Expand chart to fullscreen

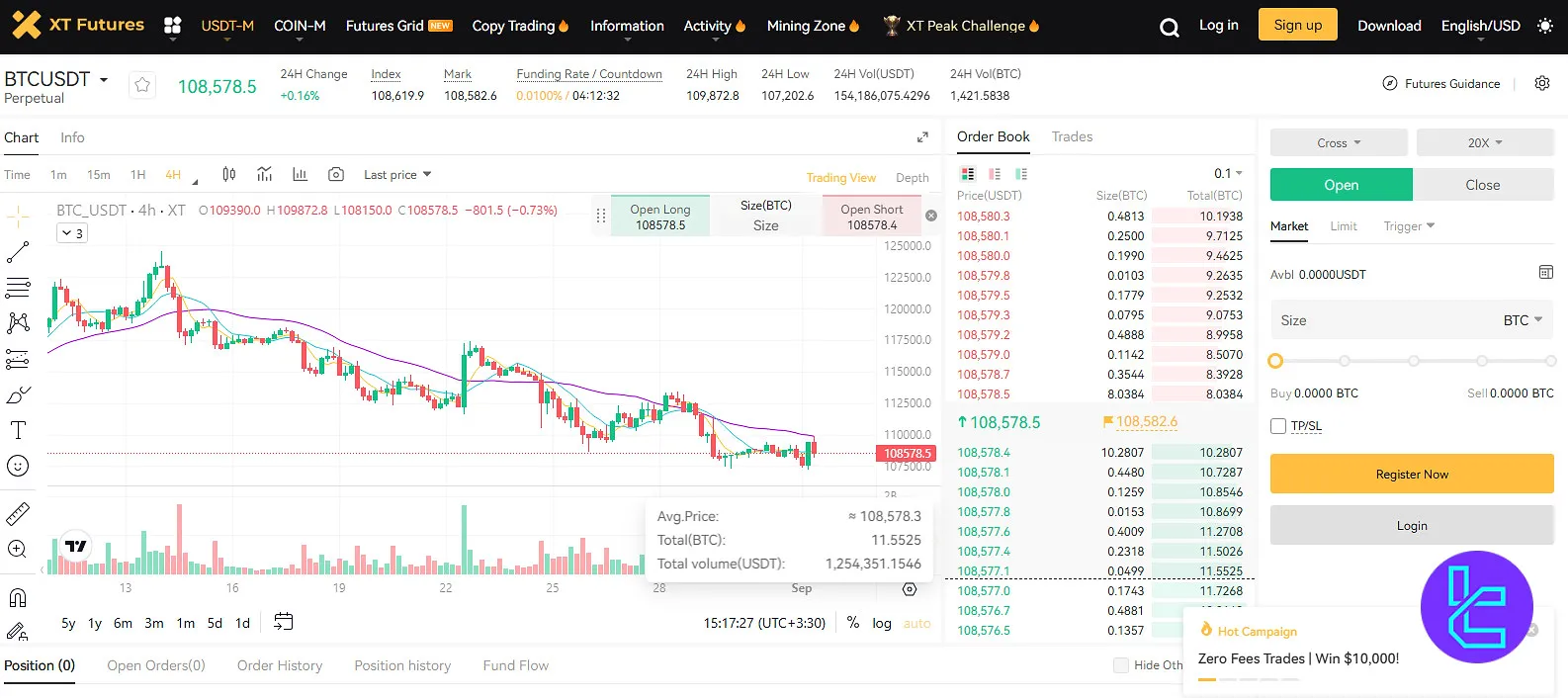click(x=922, y=137)
